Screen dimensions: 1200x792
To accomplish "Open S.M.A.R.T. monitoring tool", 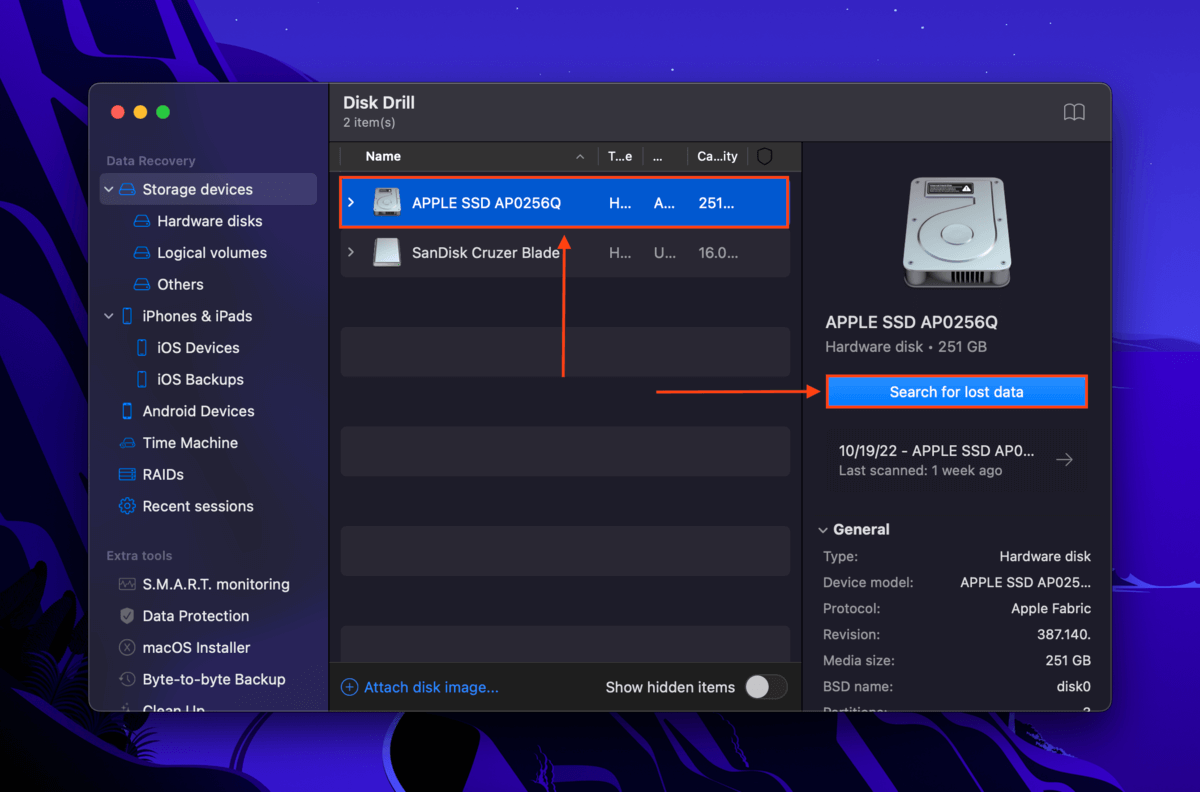I will pyautogui.click(x=216, y=584).
